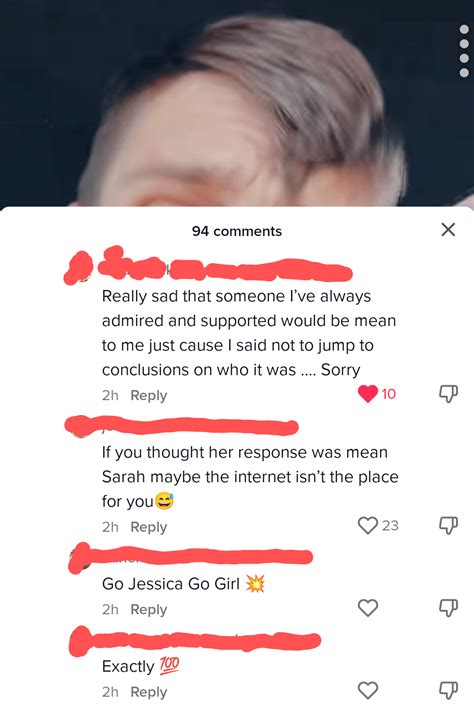Dislike the 'Exactly' comment
The image size is (474, 709).
pyautogui.click(x=448, y=690)
